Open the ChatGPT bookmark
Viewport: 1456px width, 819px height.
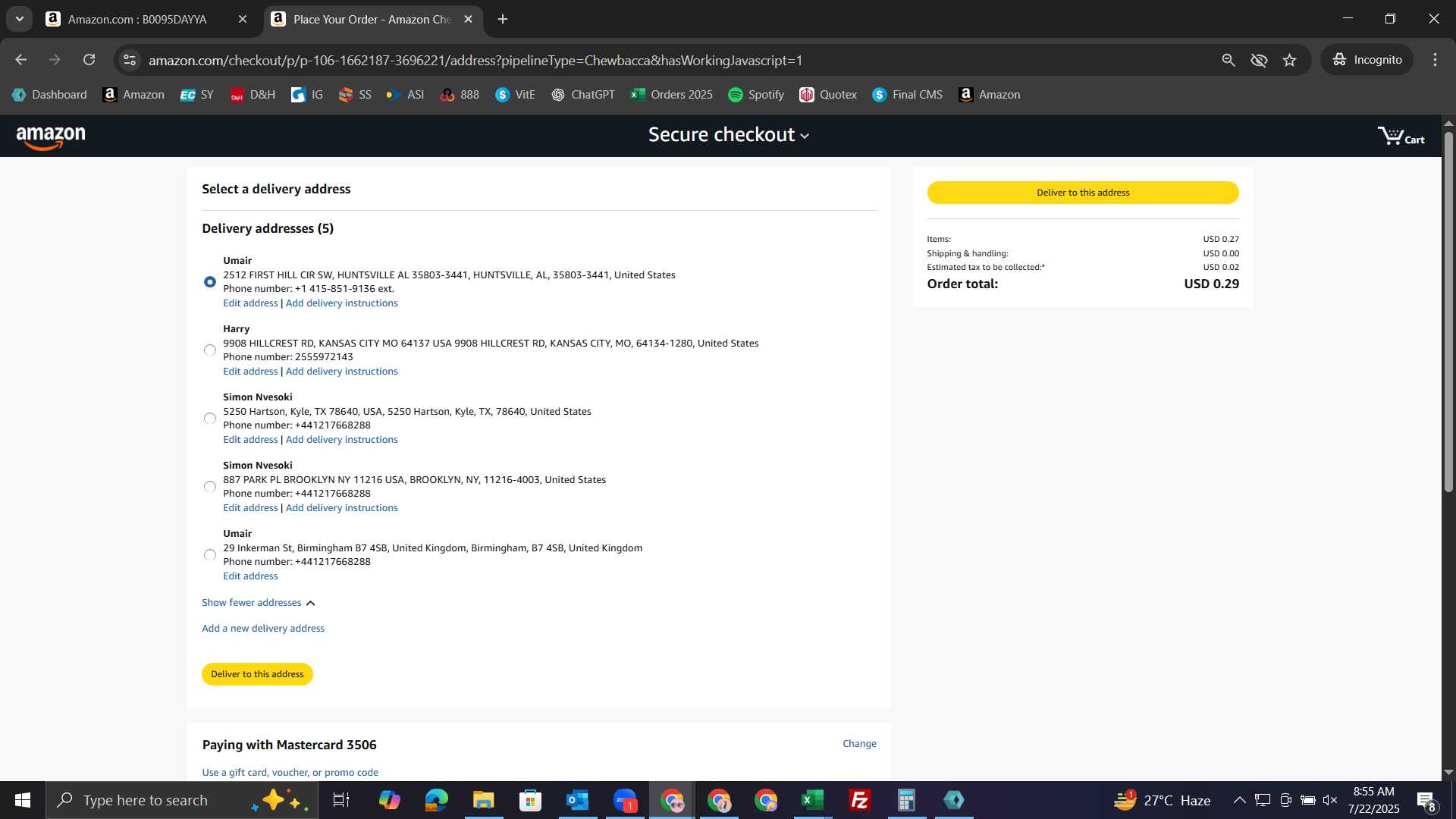pos(582,95)
